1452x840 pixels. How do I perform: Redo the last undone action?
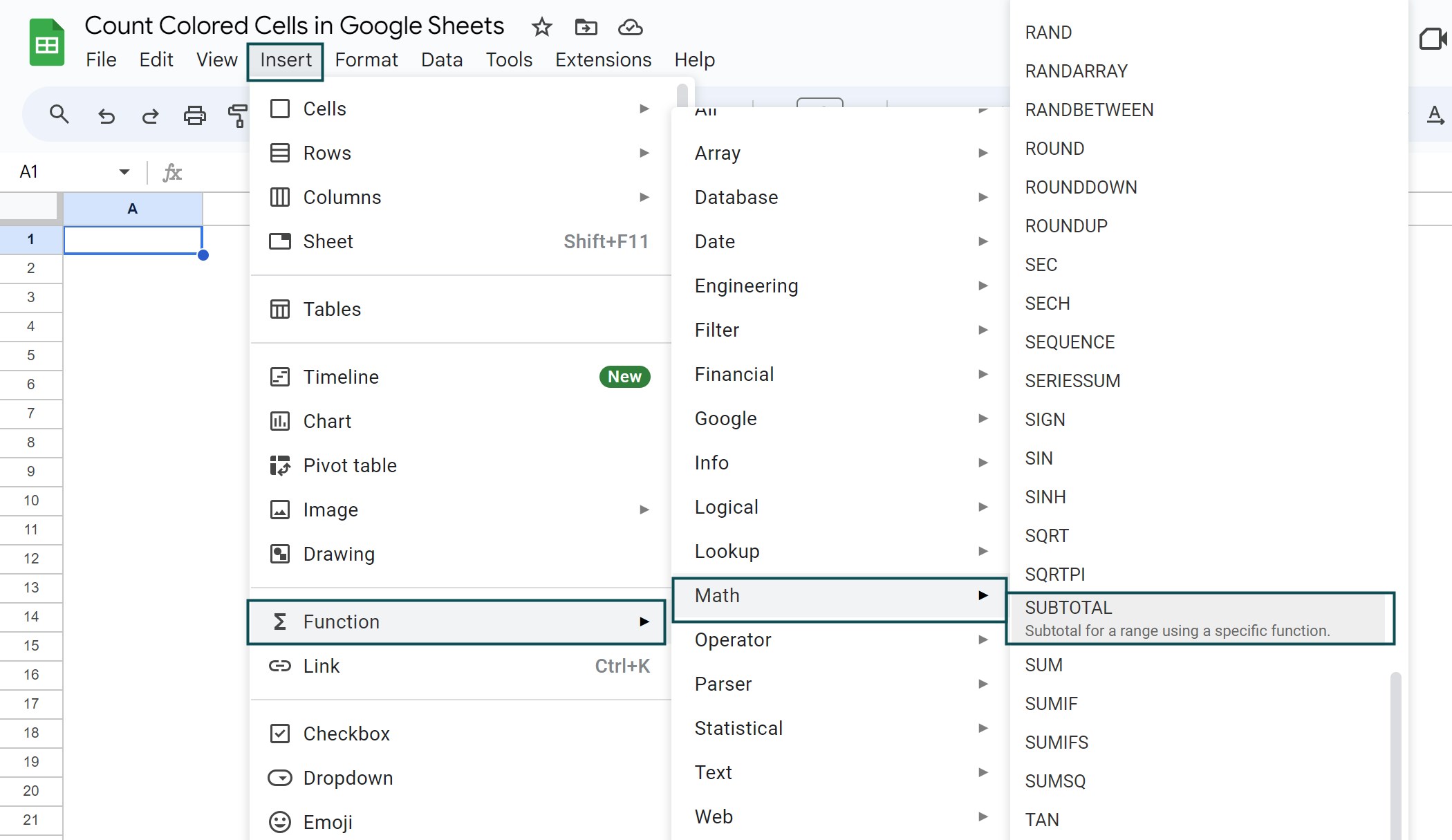point(150,115)
